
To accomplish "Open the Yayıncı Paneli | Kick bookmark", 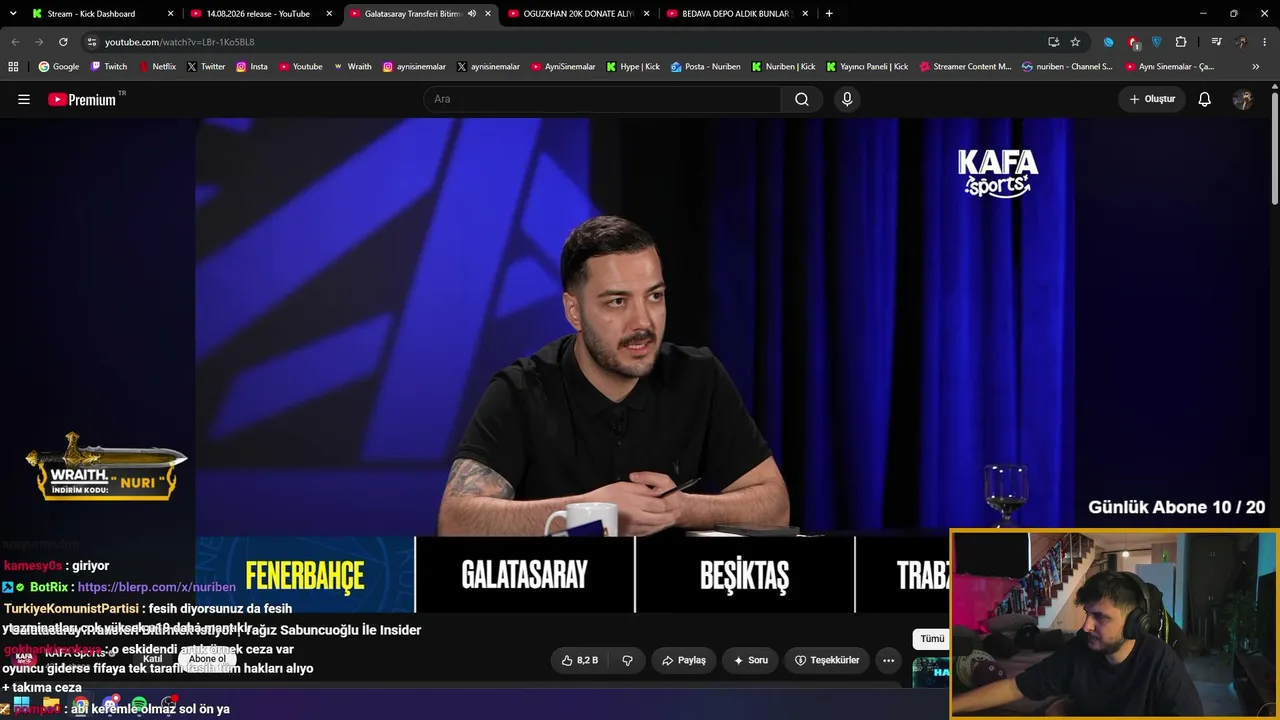I will coord(867,67).
